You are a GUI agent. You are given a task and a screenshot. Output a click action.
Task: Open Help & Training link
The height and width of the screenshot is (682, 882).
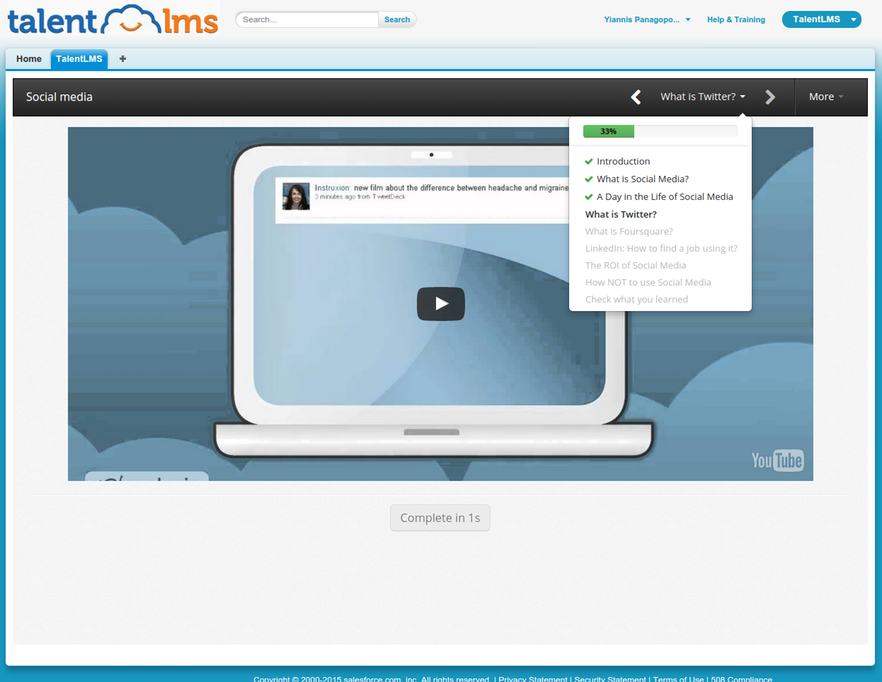(x=736, y=20)
